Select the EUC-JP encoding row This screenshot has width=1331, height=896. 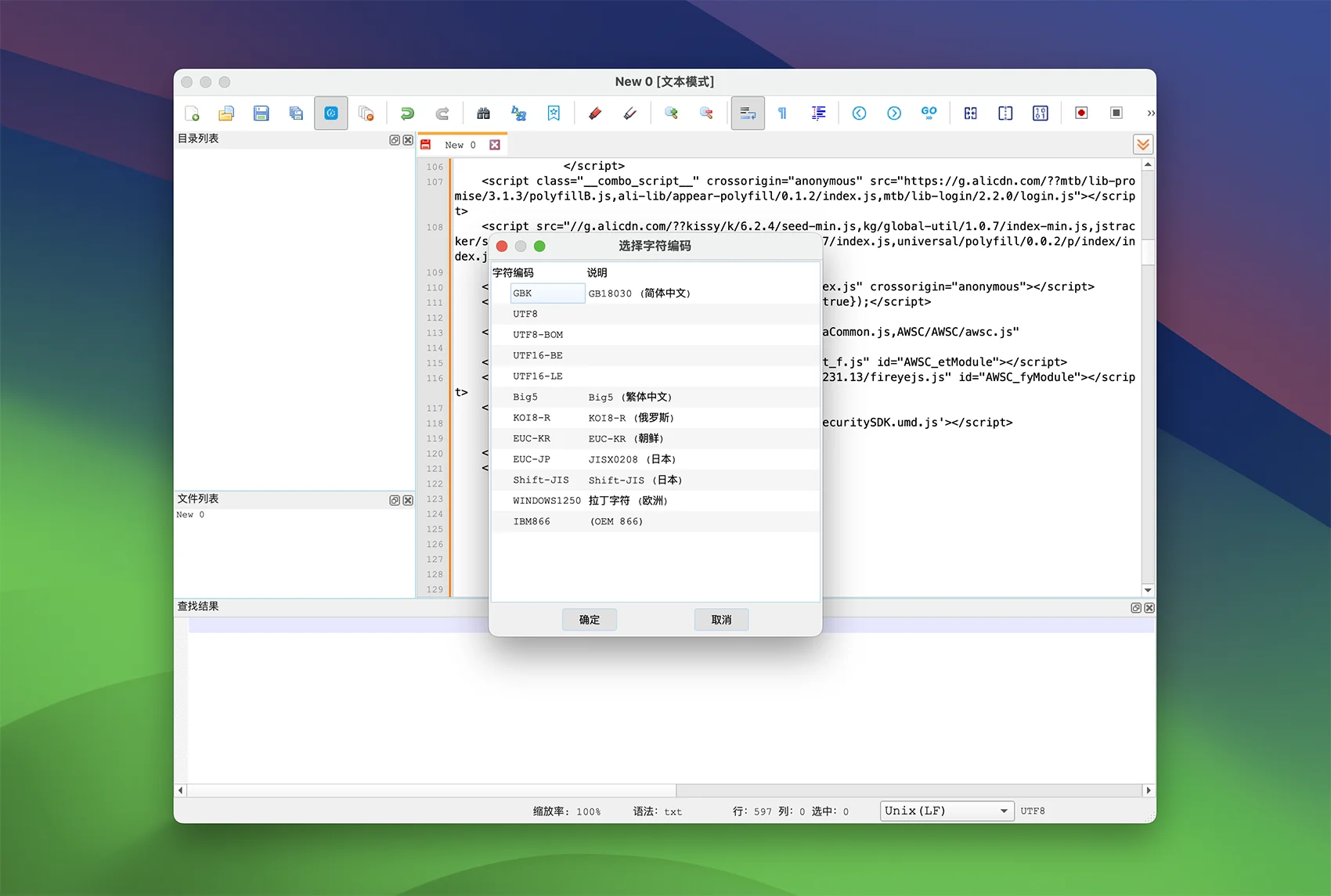tap(655, 459)
